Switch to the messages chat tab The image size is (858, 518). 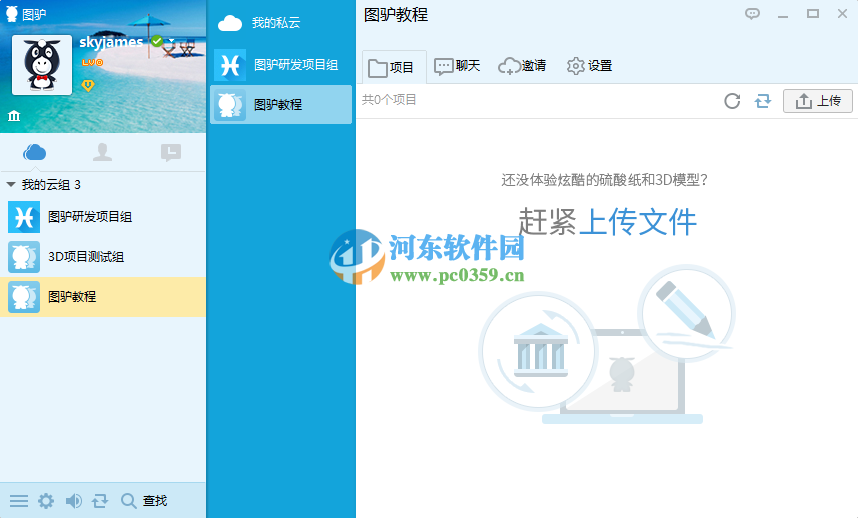pos(171,152)
